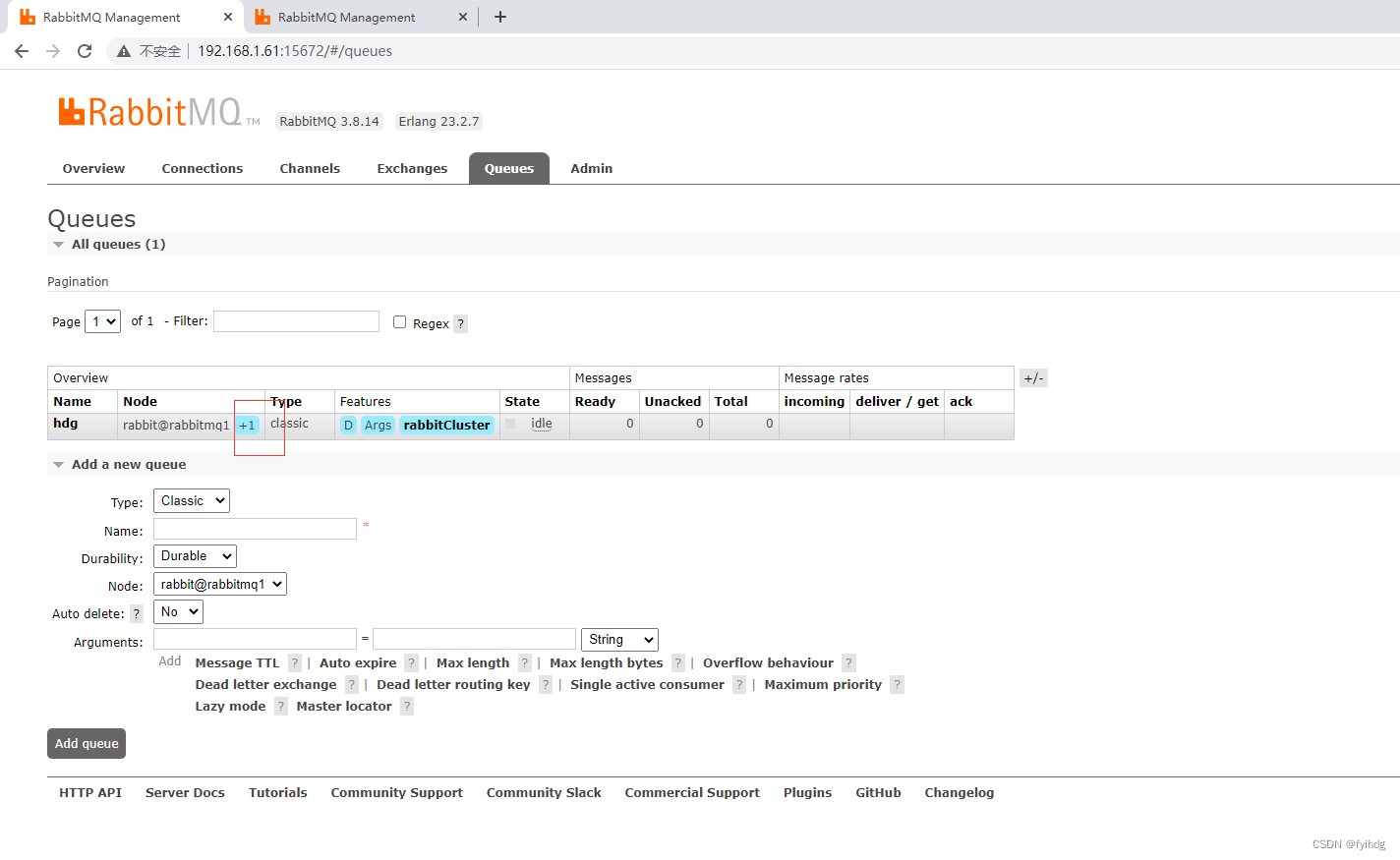This screenshot has width=1400, height=860.
Task: Close the first RabbitMQ Management tab
Action: pos(227,17)
